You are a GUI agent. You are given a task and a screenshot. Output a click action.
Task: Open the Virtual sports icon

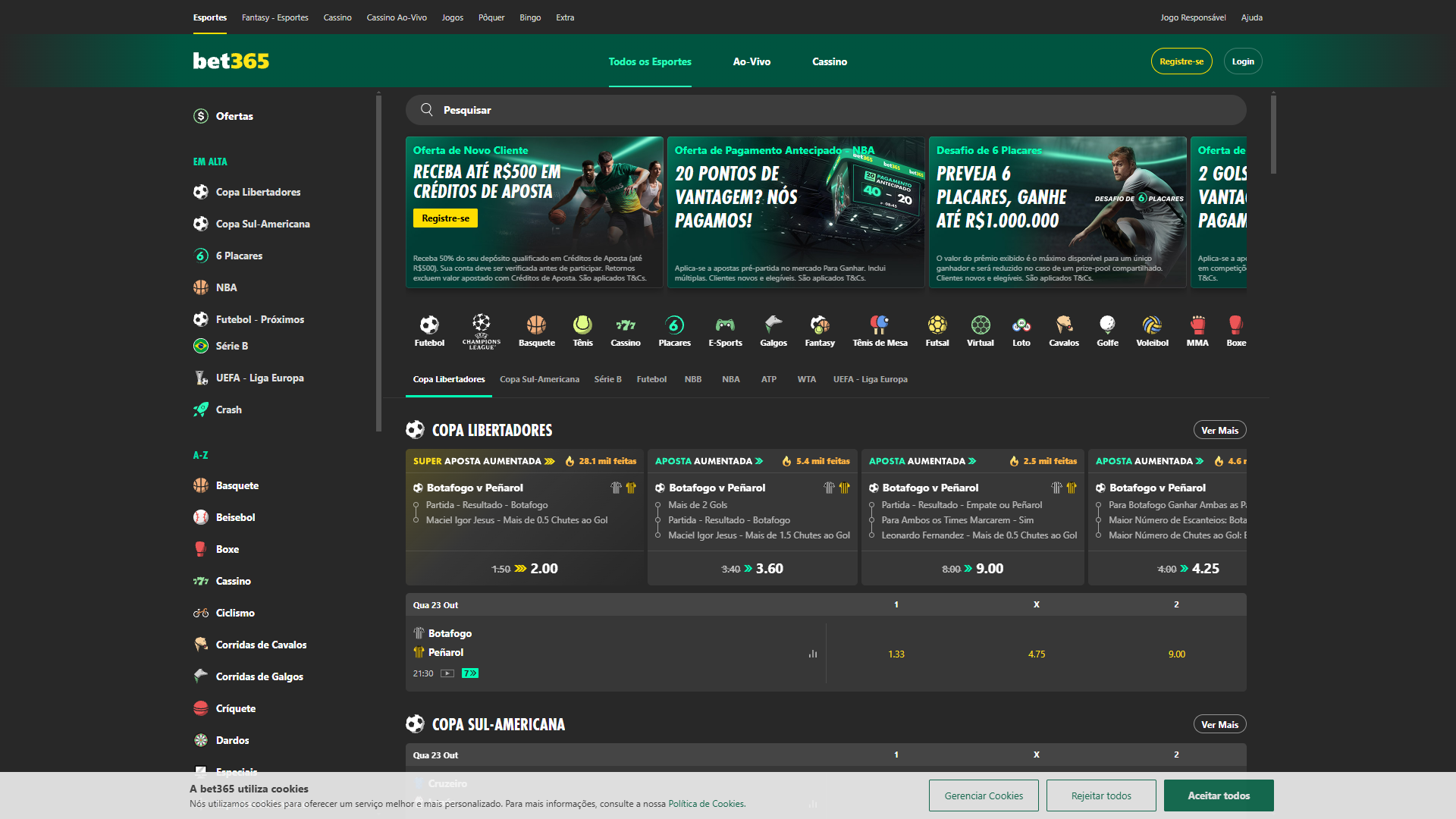(981, 331)
